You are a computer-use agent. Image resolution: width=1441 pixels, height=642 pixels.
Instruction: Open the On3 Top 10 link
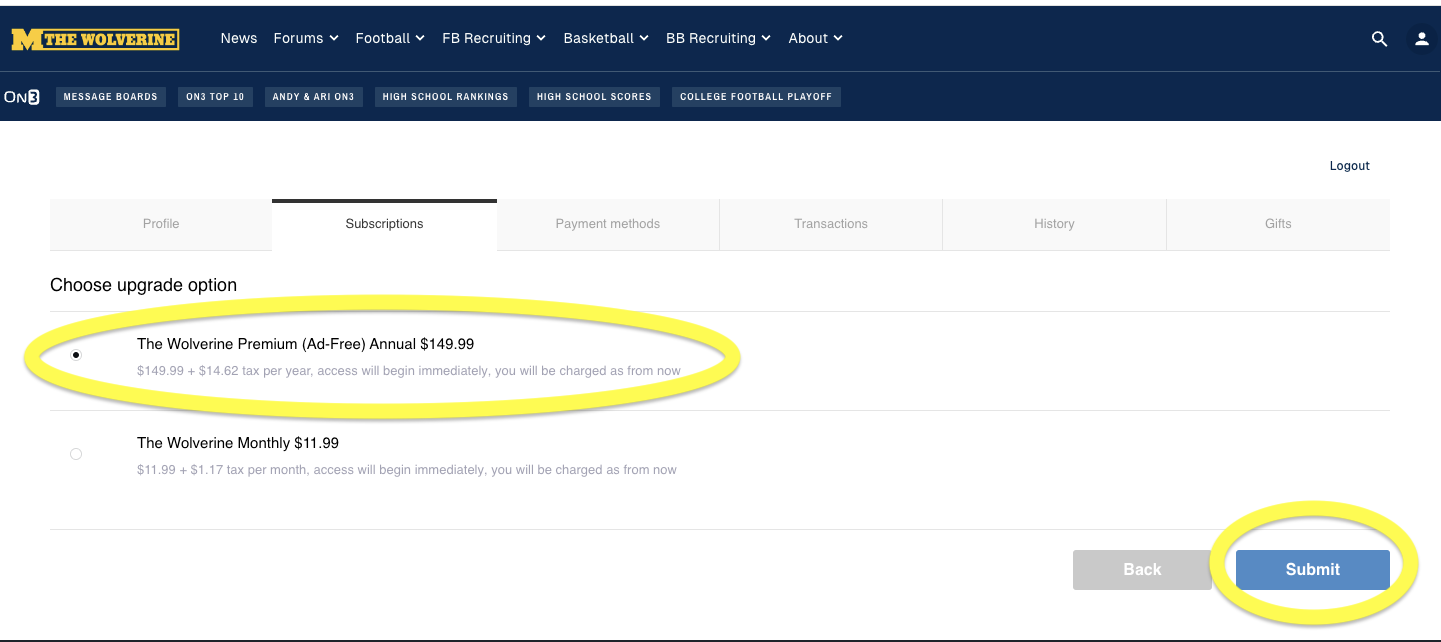click(215, 97)
